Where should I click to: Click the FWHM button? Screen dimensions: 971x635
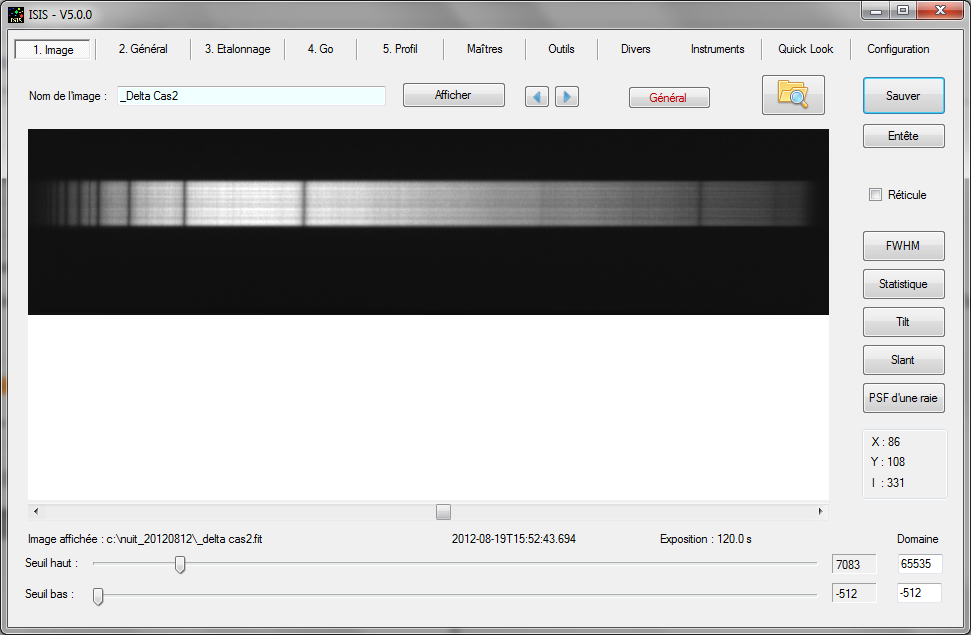tap(904, 246)
